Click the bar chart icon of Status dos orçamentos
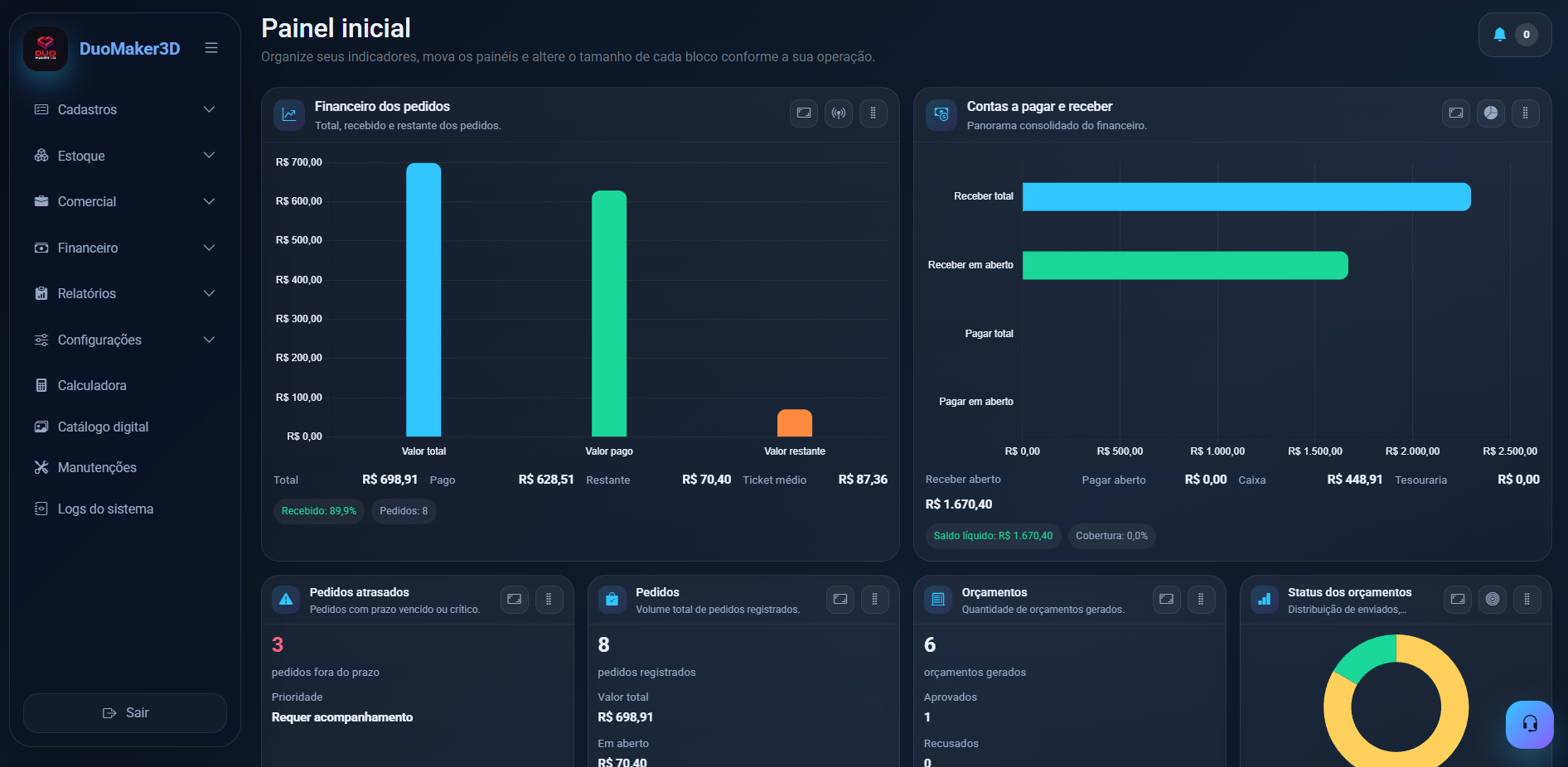The image size is (1568, 767). 1264,600
